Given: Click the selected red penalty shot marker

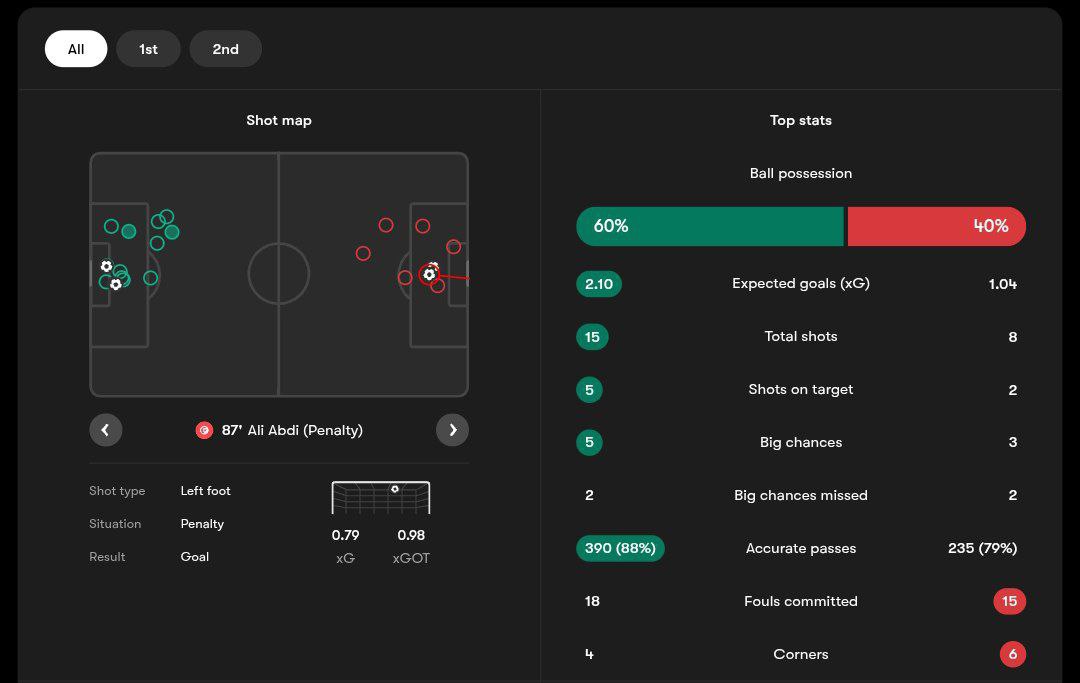Looking at the screenshot, I should pyautogui.click(x=429, y=274).
